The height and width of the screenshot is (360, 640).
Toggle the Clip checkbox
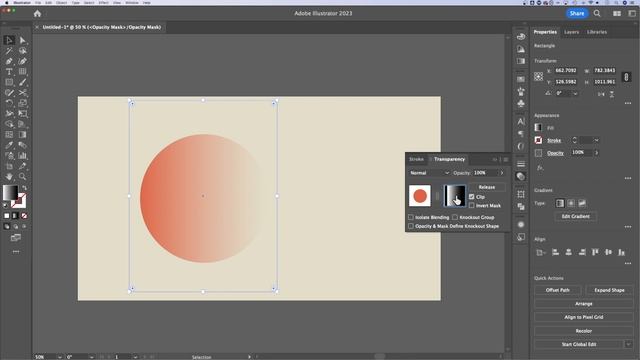(472, 197)
